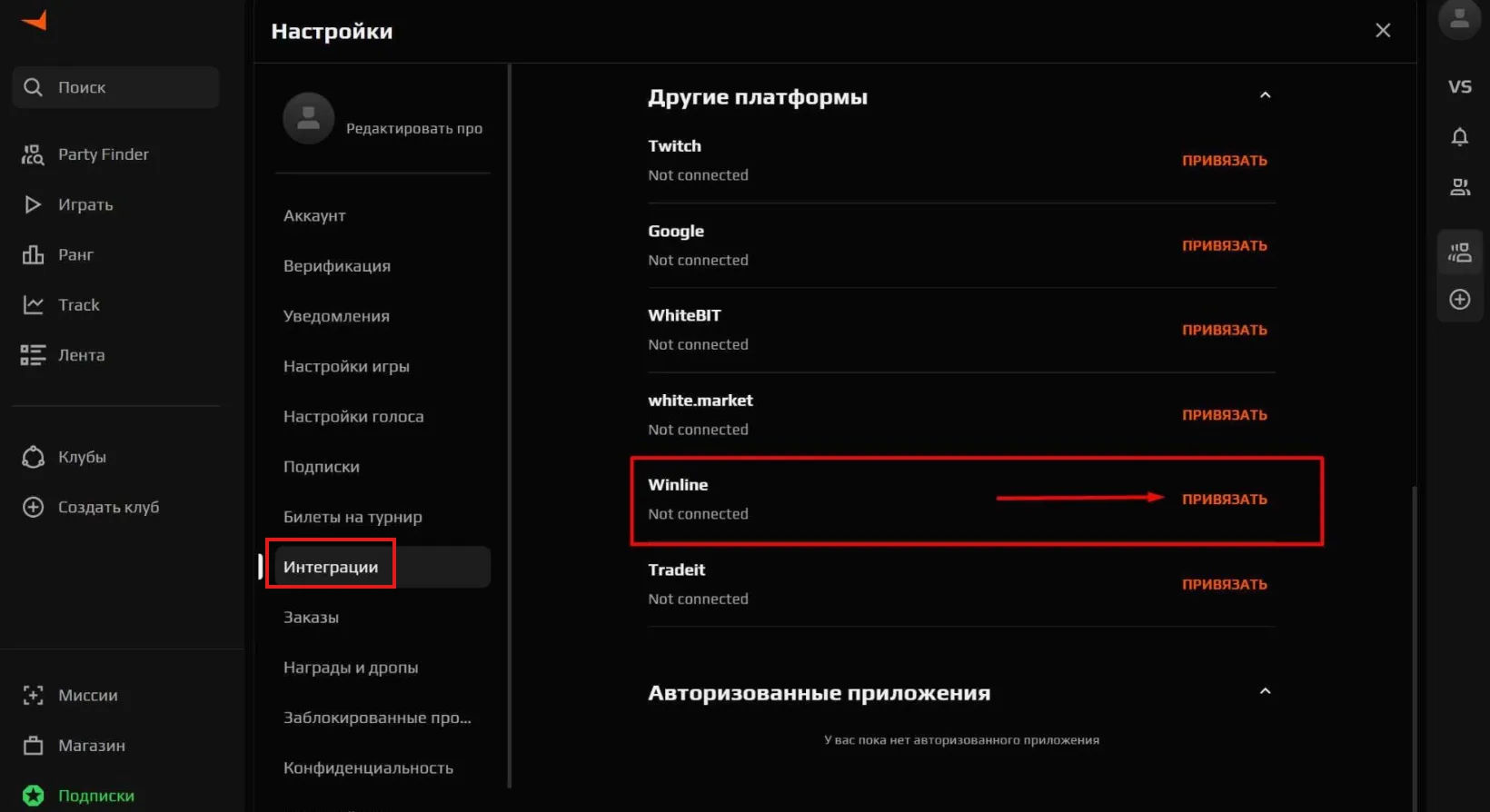Select the Аккаунт settings tab
The height and width of the screenshot is (812, 1490).
(314, 215)
